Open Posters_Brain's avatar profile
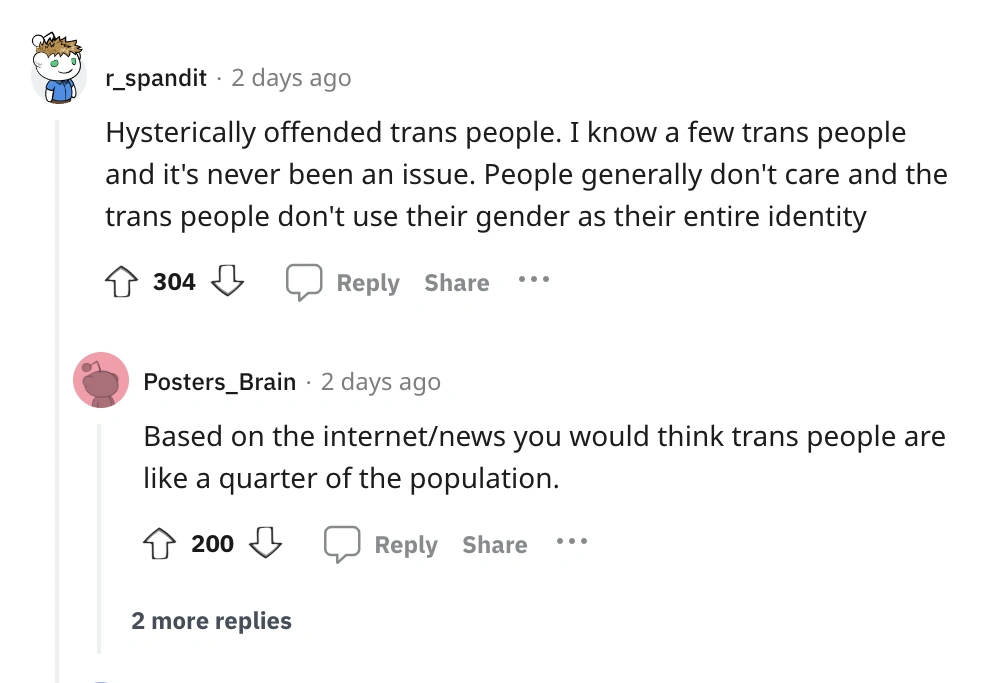Image resolution: width=998 pixels, height=683 pixels. [101, 380]
